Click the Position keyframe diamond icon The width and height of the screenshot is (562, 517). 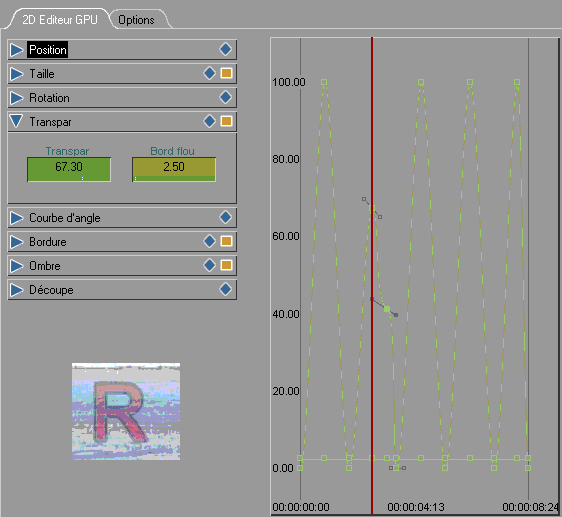[225, 49]
